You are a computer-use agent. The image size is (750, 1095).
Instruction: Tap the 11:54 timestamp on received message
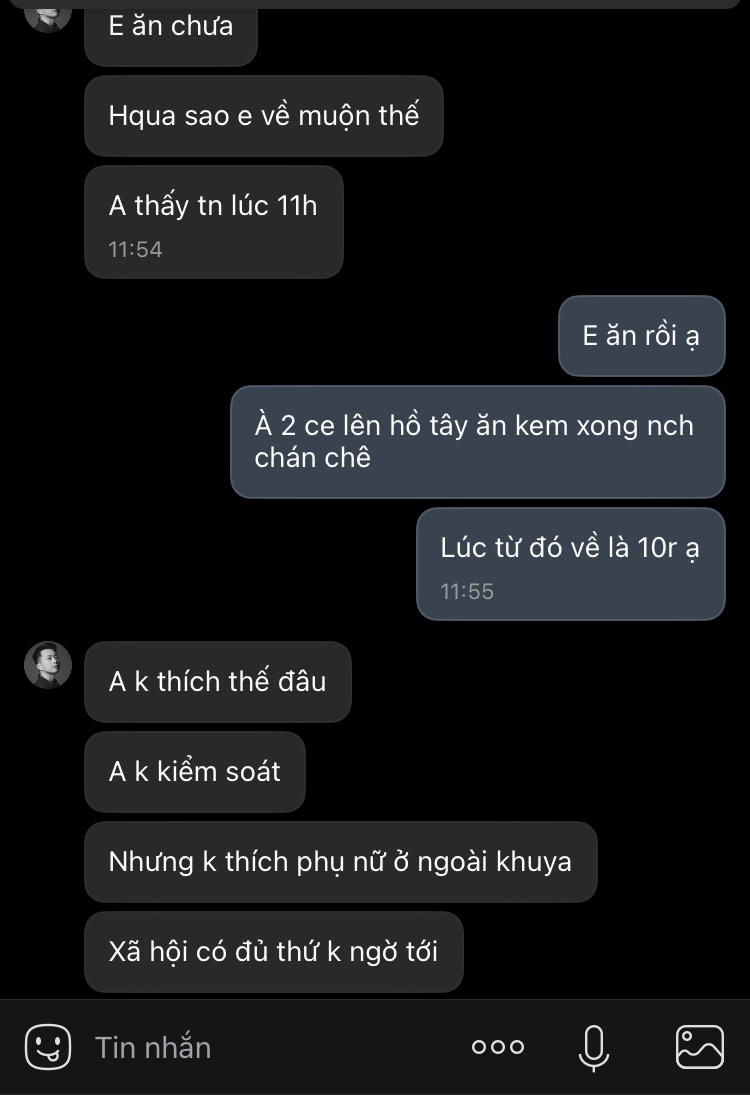[135, 249]
